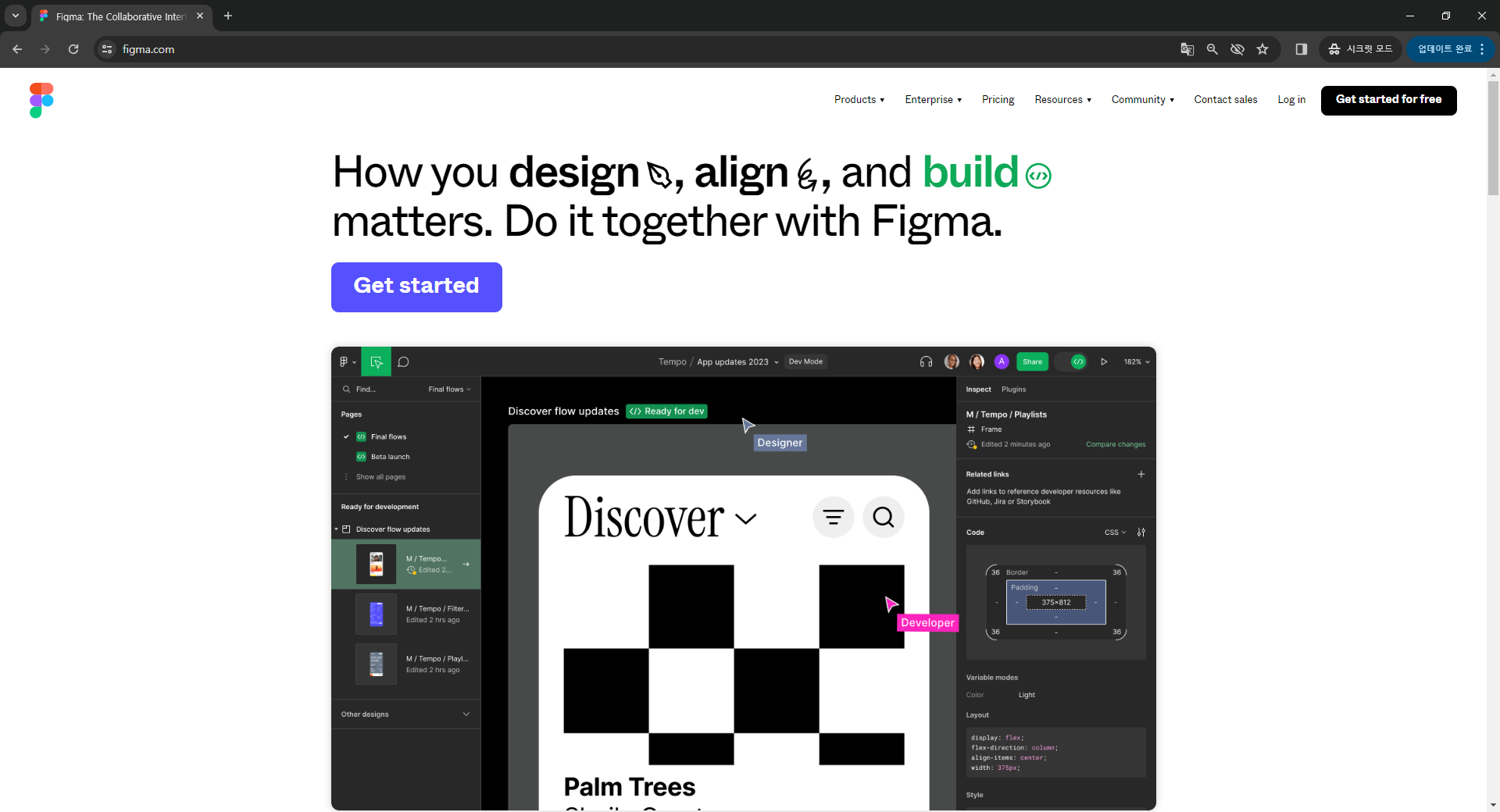The image size is (1500, 812).
Task: Click the Light variable mode value
Action: (x=1027, y=695)
